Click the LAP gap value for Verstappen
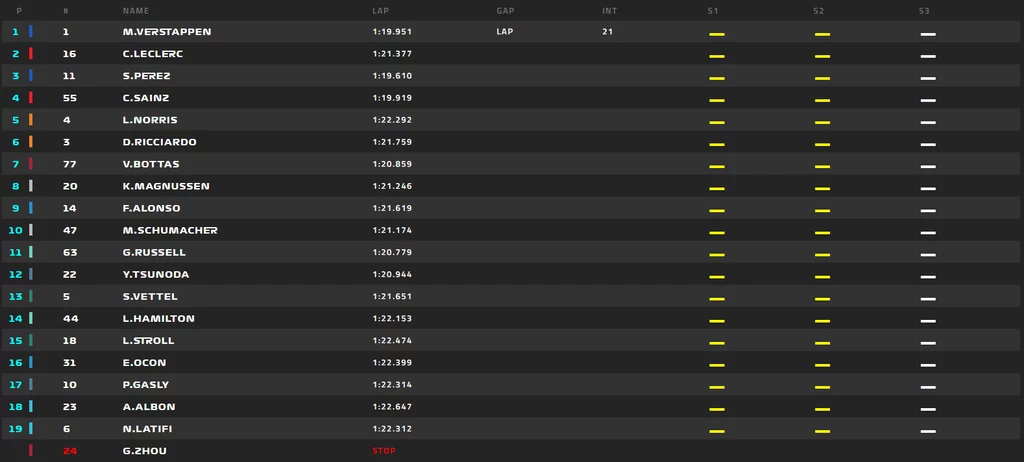 tap(505, 31)
